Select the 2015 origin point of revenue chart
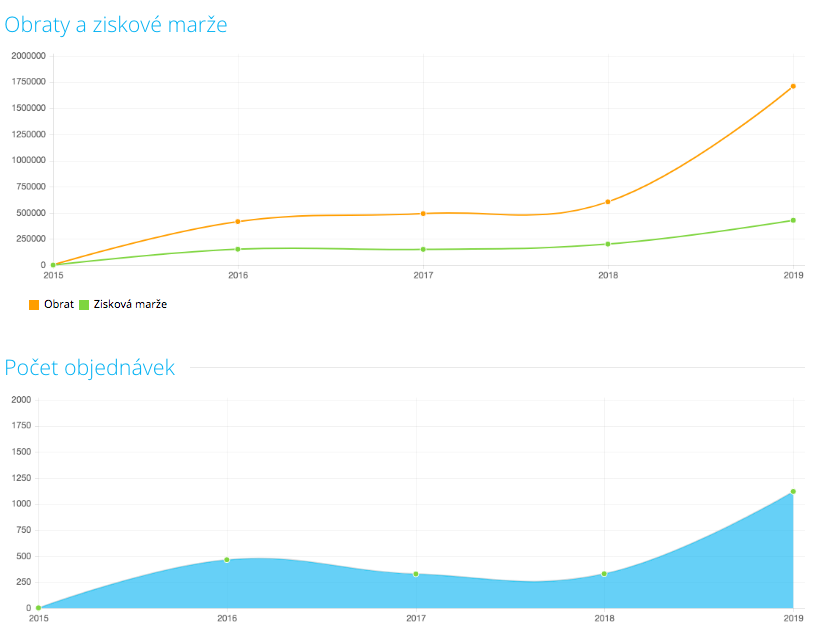The width and height of the screenshot is (816, 639). [x=53, y=265]
